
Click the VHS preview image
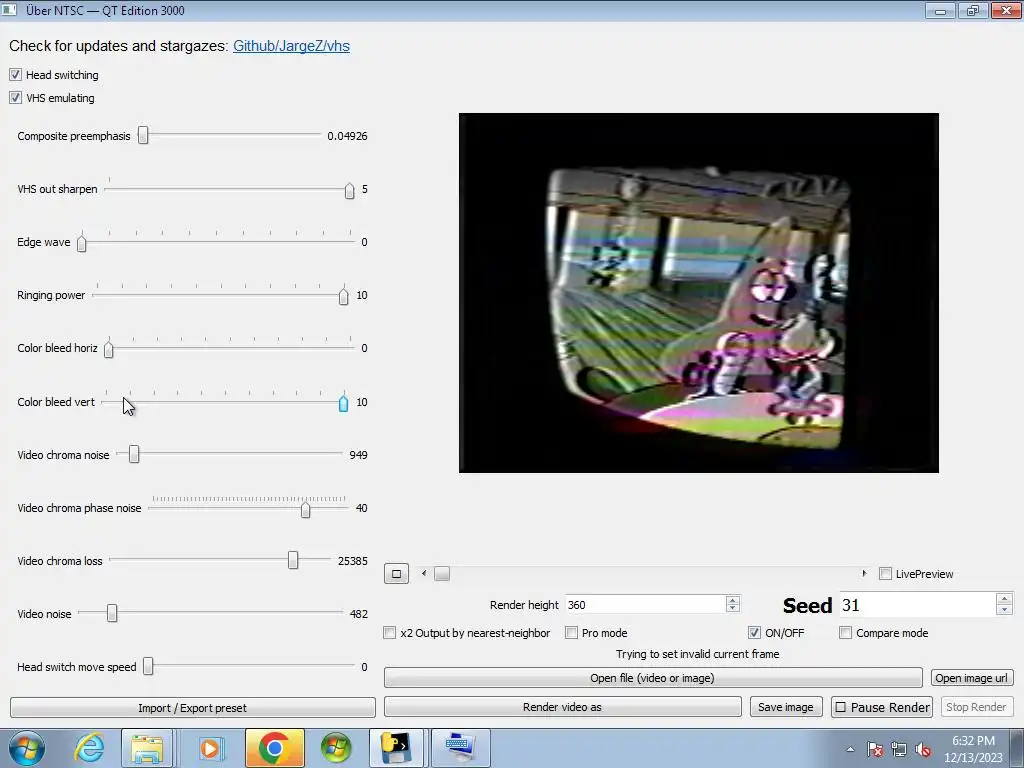pyautogui.click(x=699, y=293)
